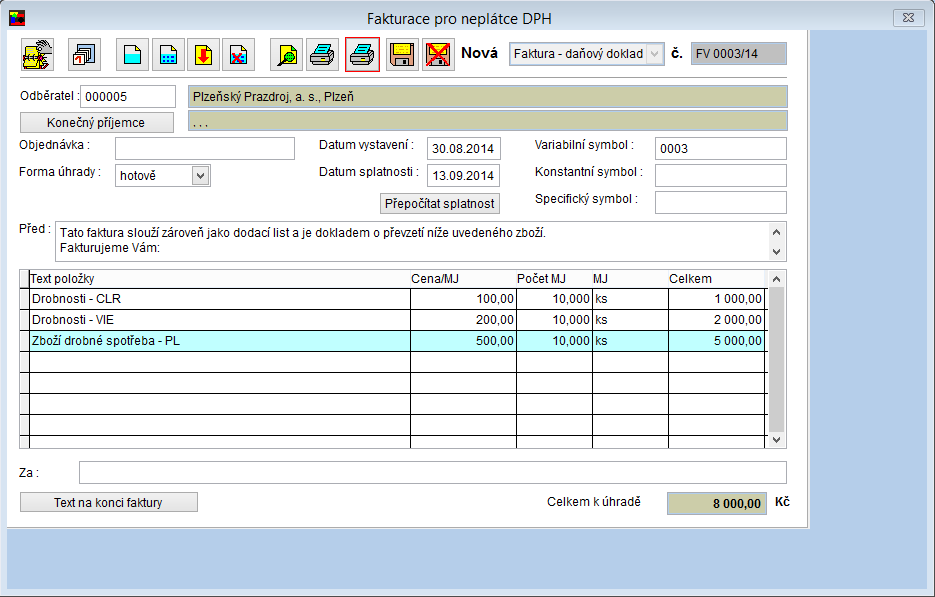935x597 pixels.
Task: Discard changes with the crossed-out floppy icon
Action: (x=438, y=55)
